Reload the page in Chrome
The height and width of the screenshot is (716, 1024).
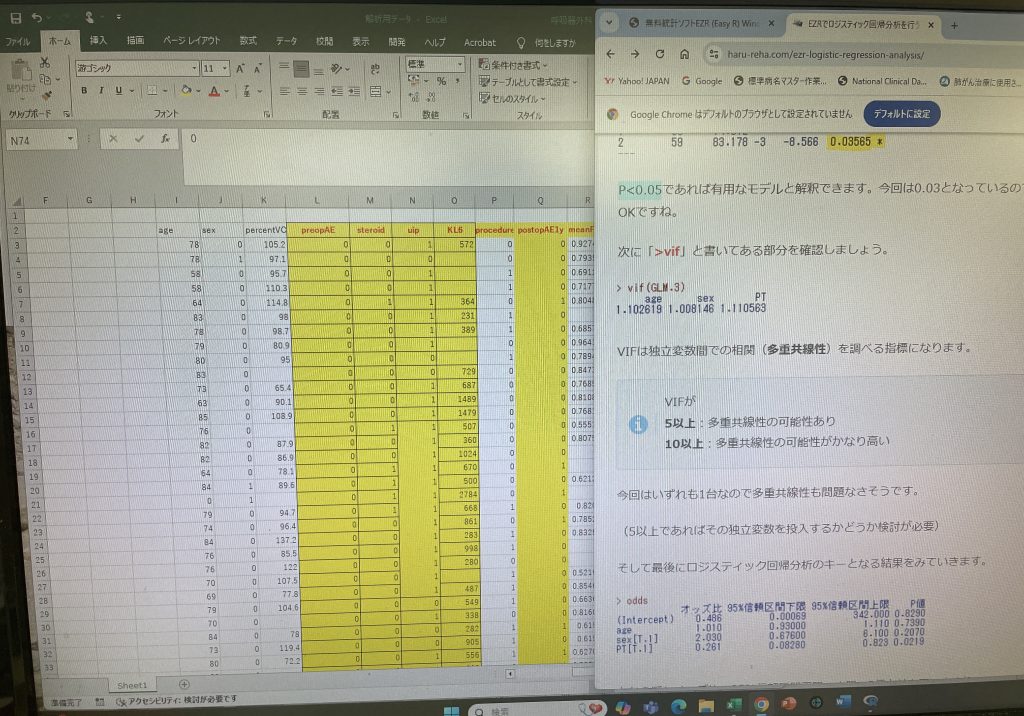662,53
